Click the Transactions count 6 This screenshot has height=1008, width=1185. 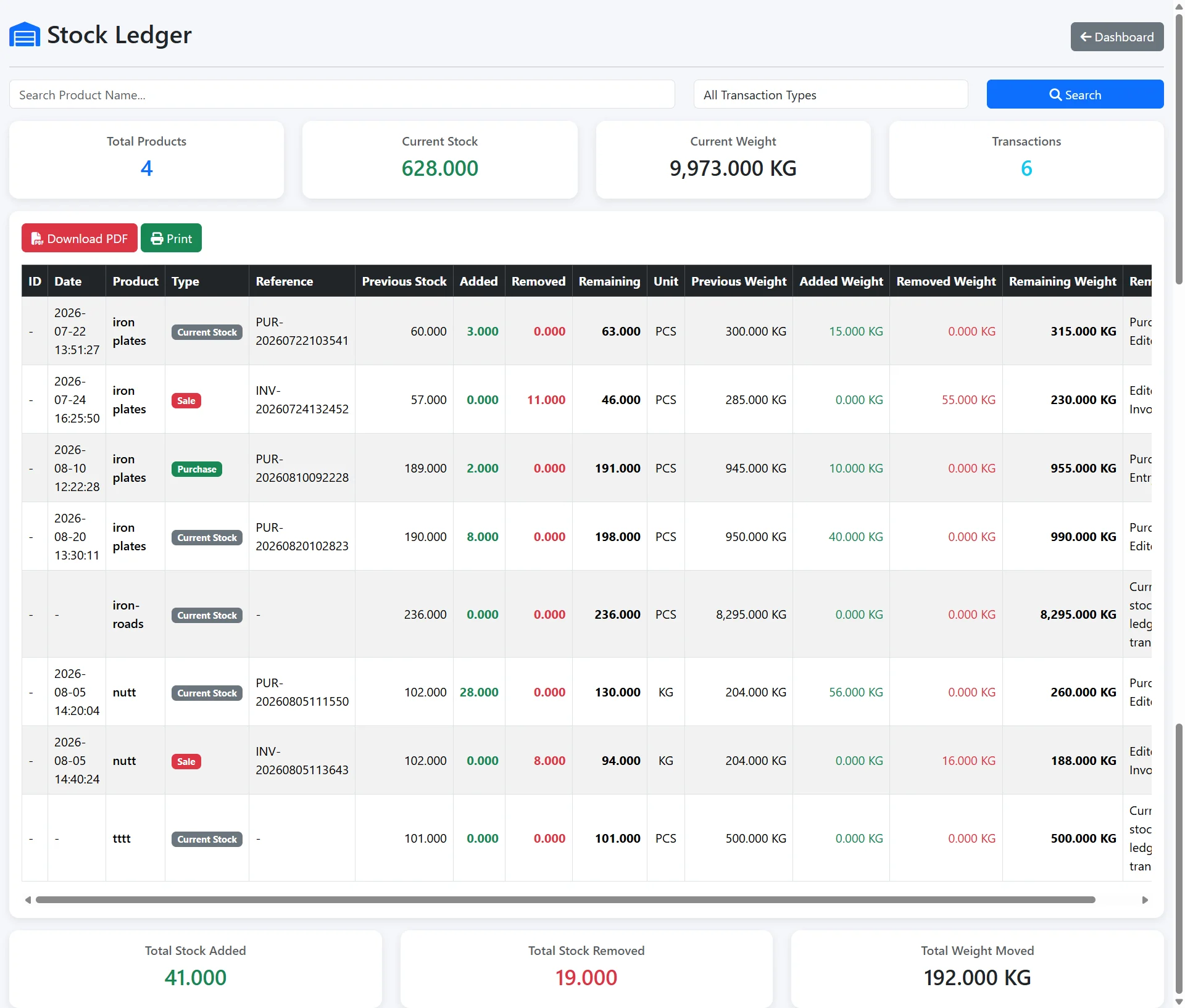click(x=1026, y=168)
